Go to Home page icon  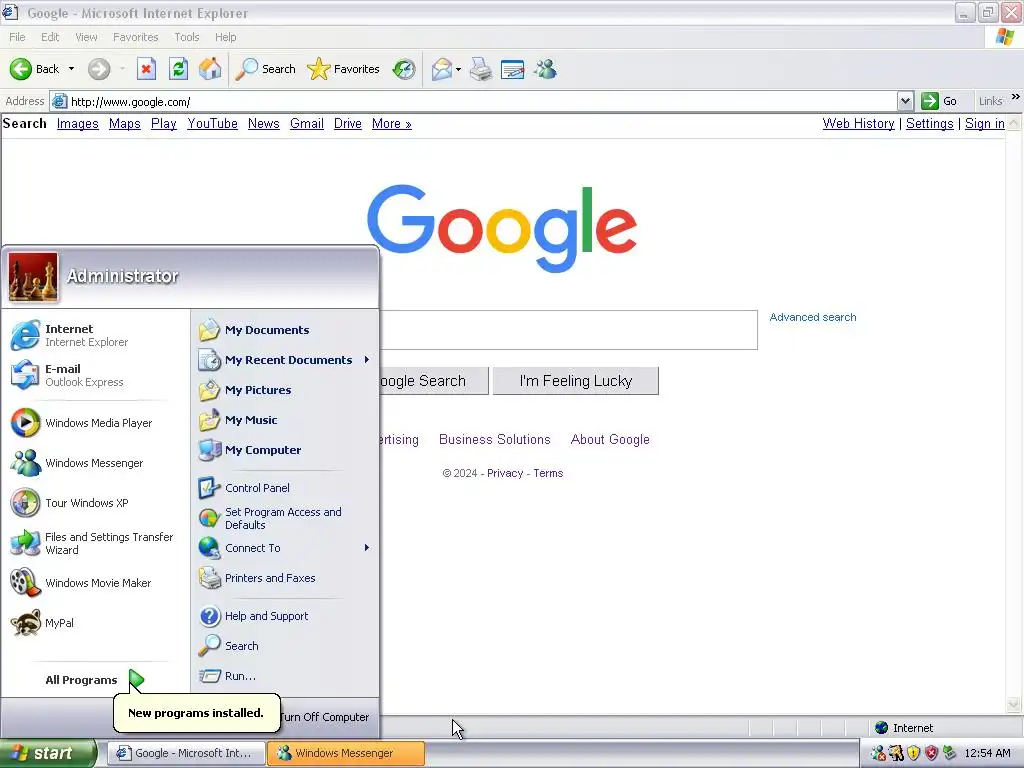[x=210, y=69]
